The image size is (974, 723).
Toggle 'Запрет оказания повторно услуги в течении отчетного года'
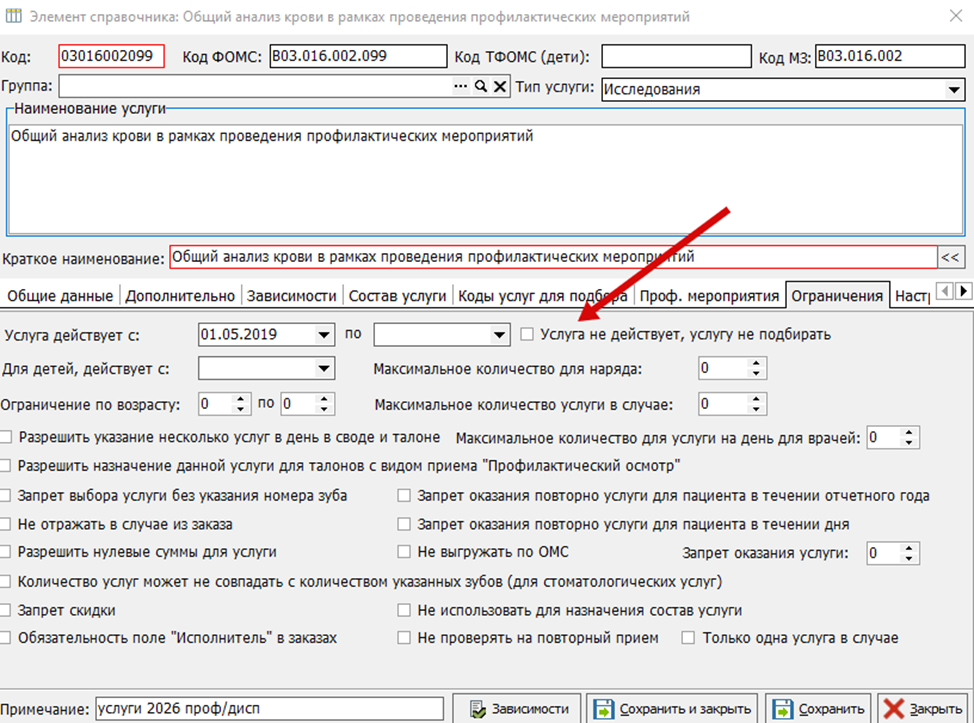[x=404, y=496]
